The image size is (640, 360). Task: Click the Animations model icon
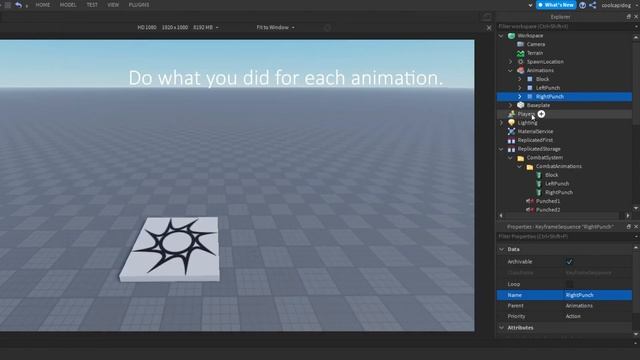point(520,70)
